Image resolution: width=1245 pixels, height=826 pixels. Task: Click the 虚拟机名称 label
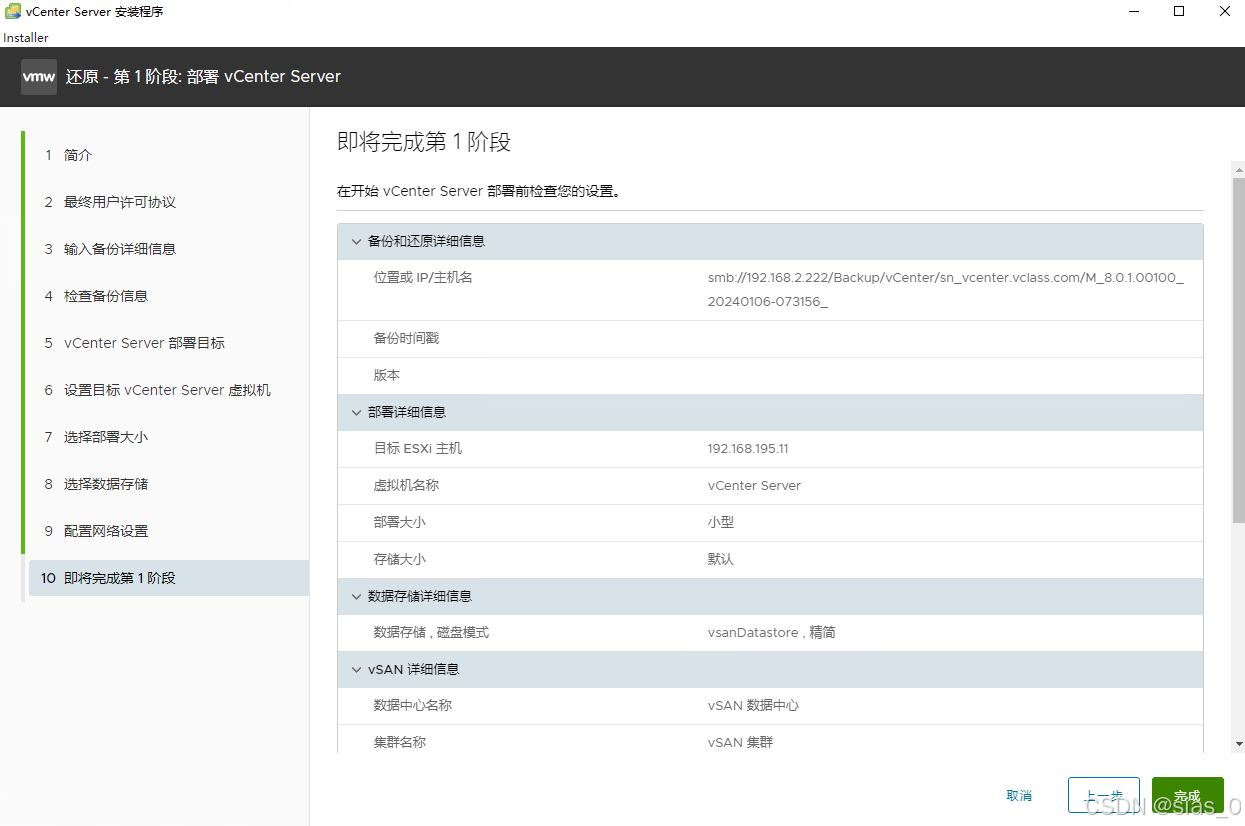406,486
